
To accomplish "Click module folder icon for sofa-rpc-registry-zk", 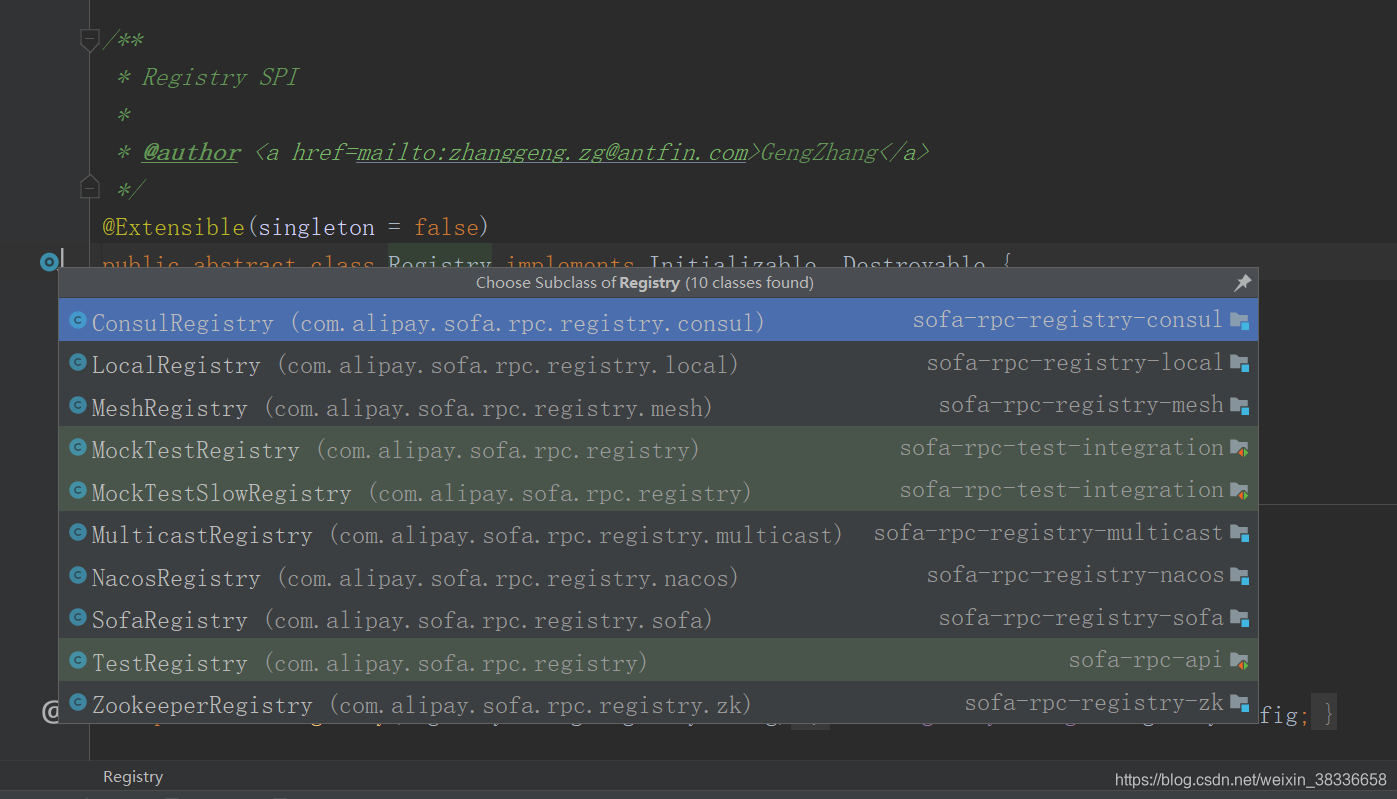I will (x=1240, y=703).
